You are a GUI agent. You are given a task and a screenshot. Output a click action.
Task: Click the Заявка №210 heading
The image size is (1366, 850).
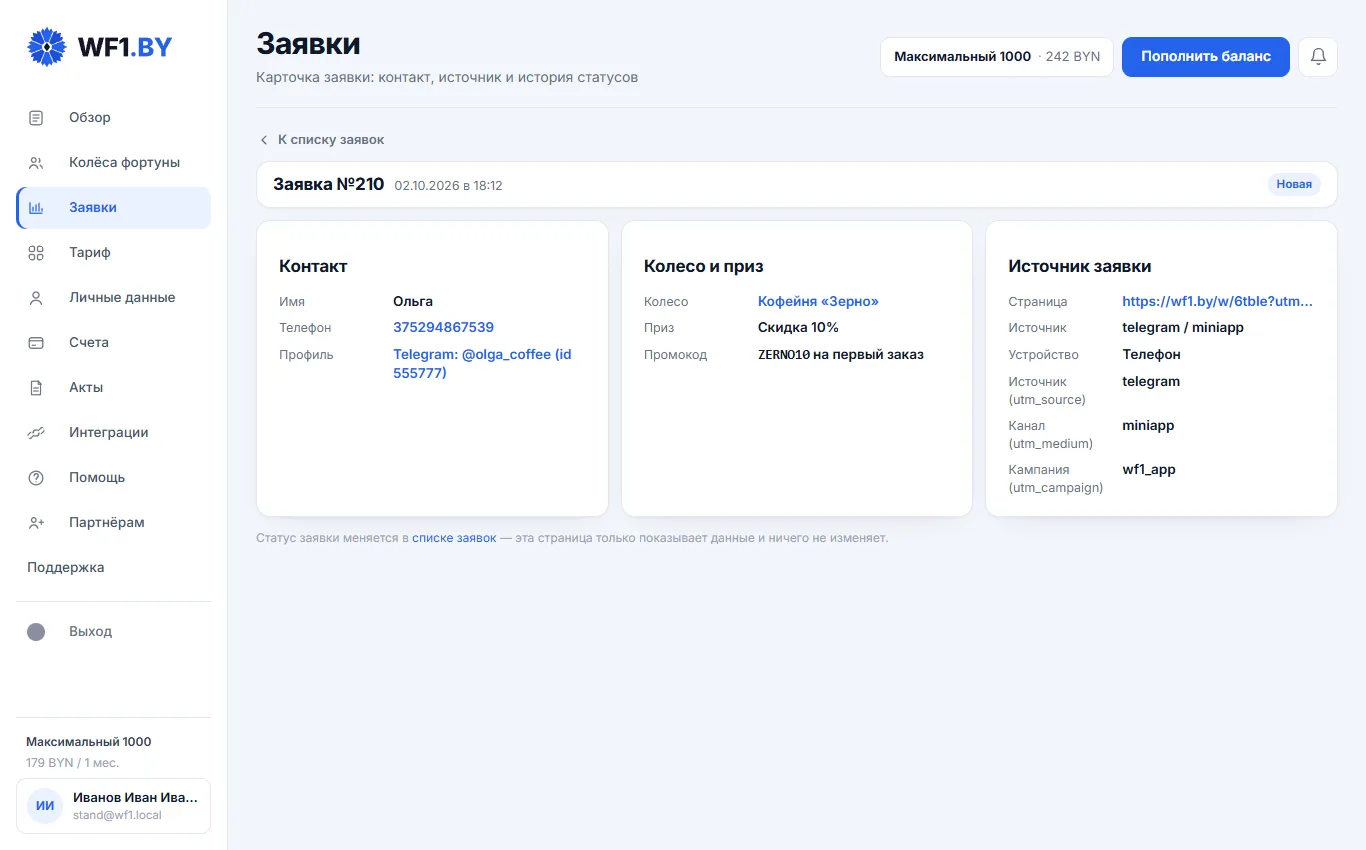coord(328,185)
